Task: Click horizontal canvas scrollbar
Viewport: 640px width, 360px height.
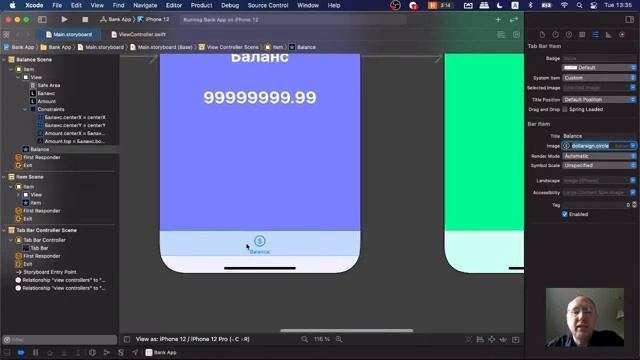Action: [x=347, y=330]
